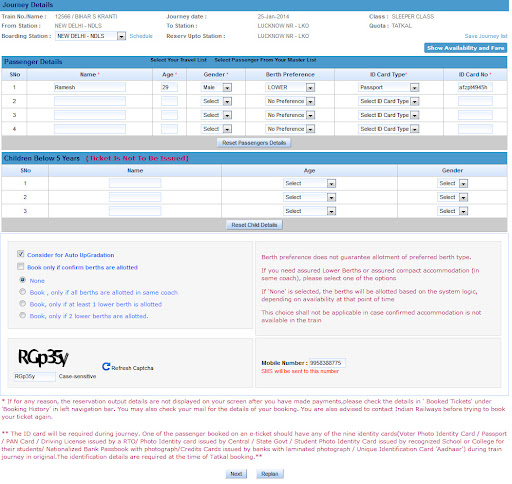Open Gender dropdown for passenger row 4
The width and height of the screenshot is (512, 484).
click(x=216, y=129)
